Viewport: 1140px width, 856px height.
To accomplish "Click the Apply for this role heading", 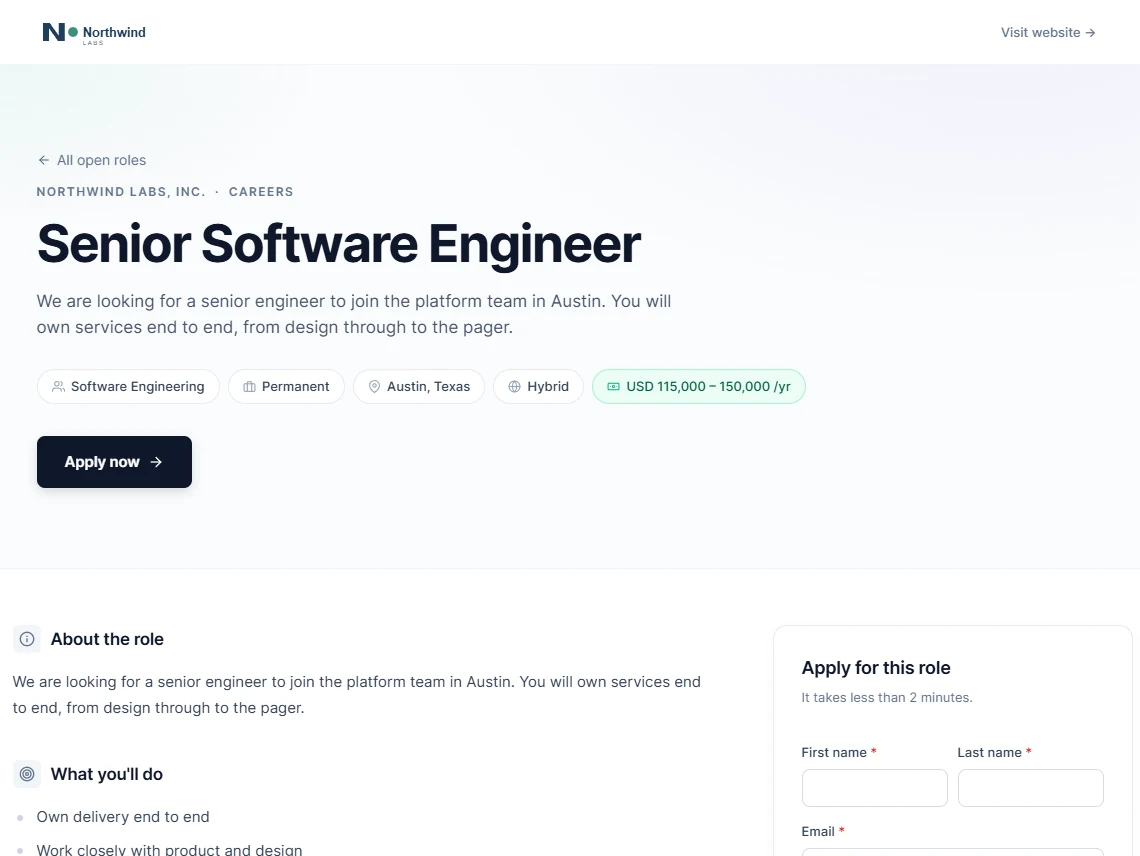I will click(x=876, y=668).
